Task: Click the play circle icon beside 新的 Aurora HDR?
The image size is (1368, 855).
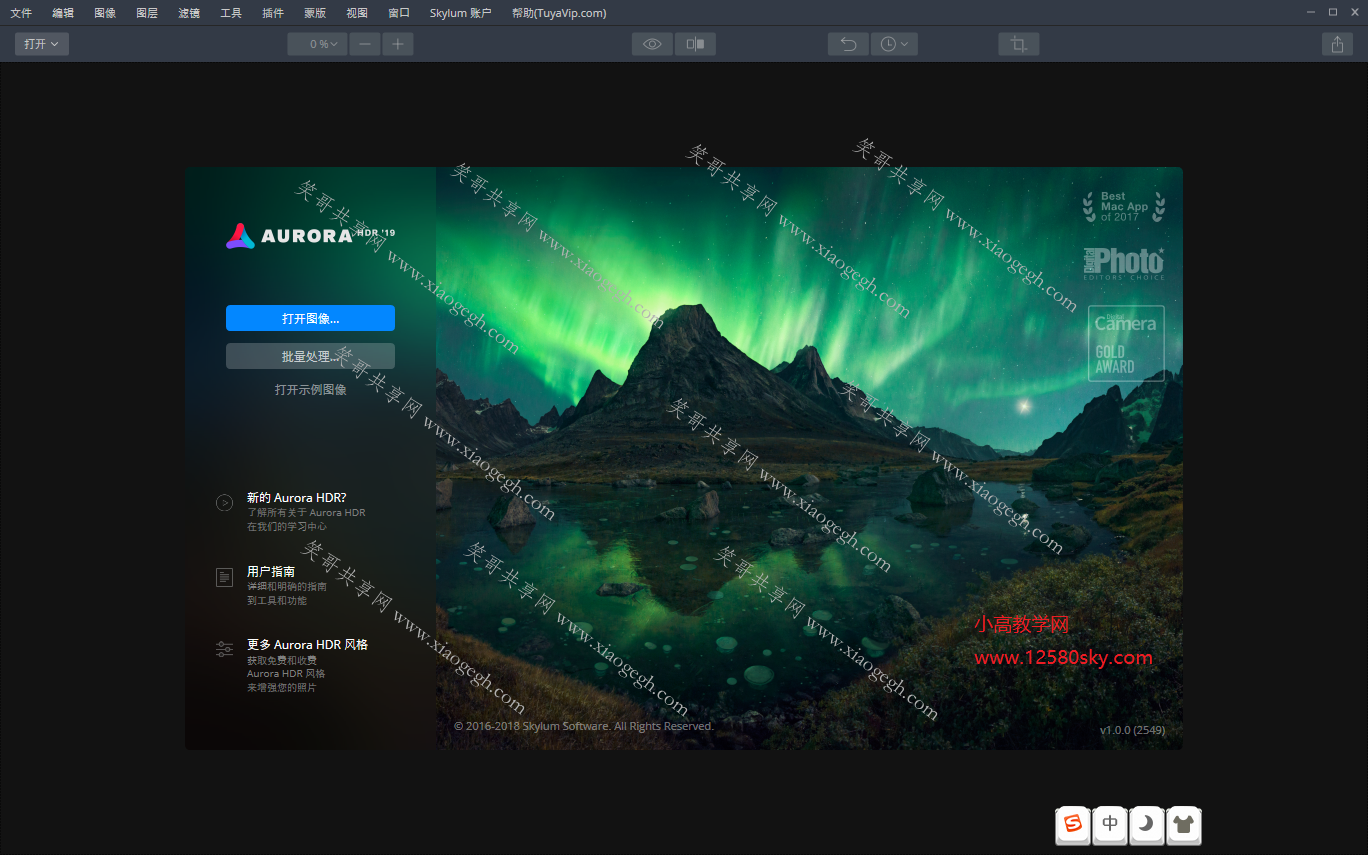Action: [x=225, y=503]
